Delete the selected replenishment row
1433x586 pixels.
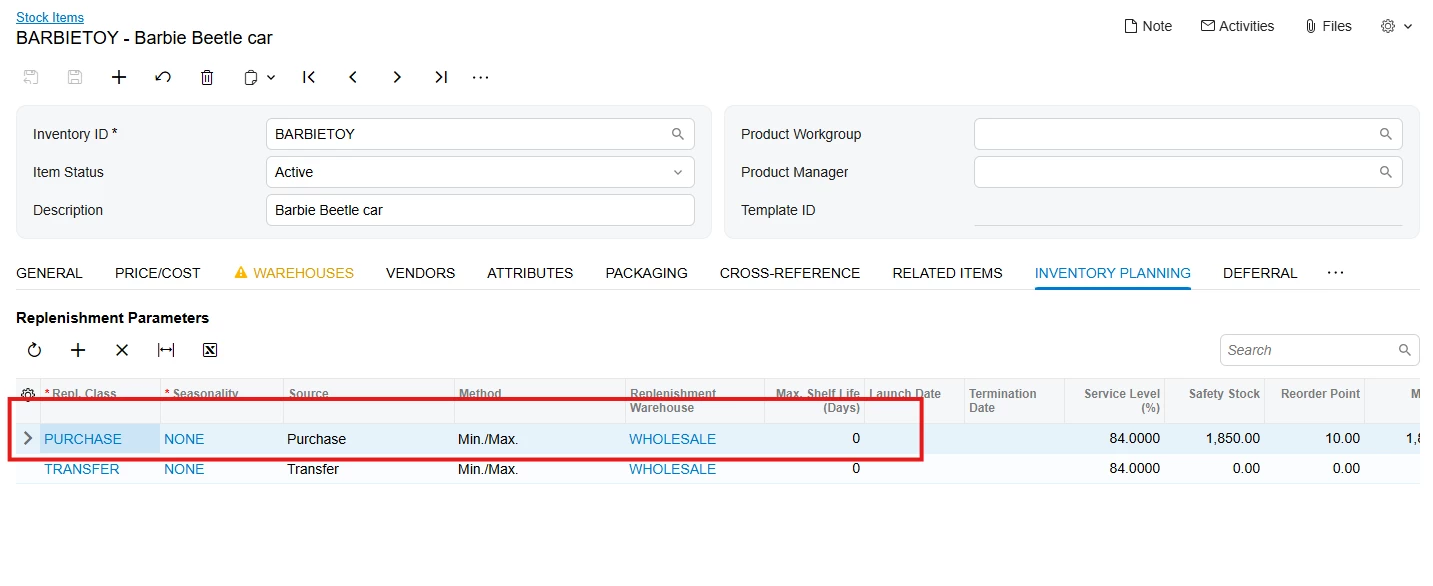pos(122,350)
